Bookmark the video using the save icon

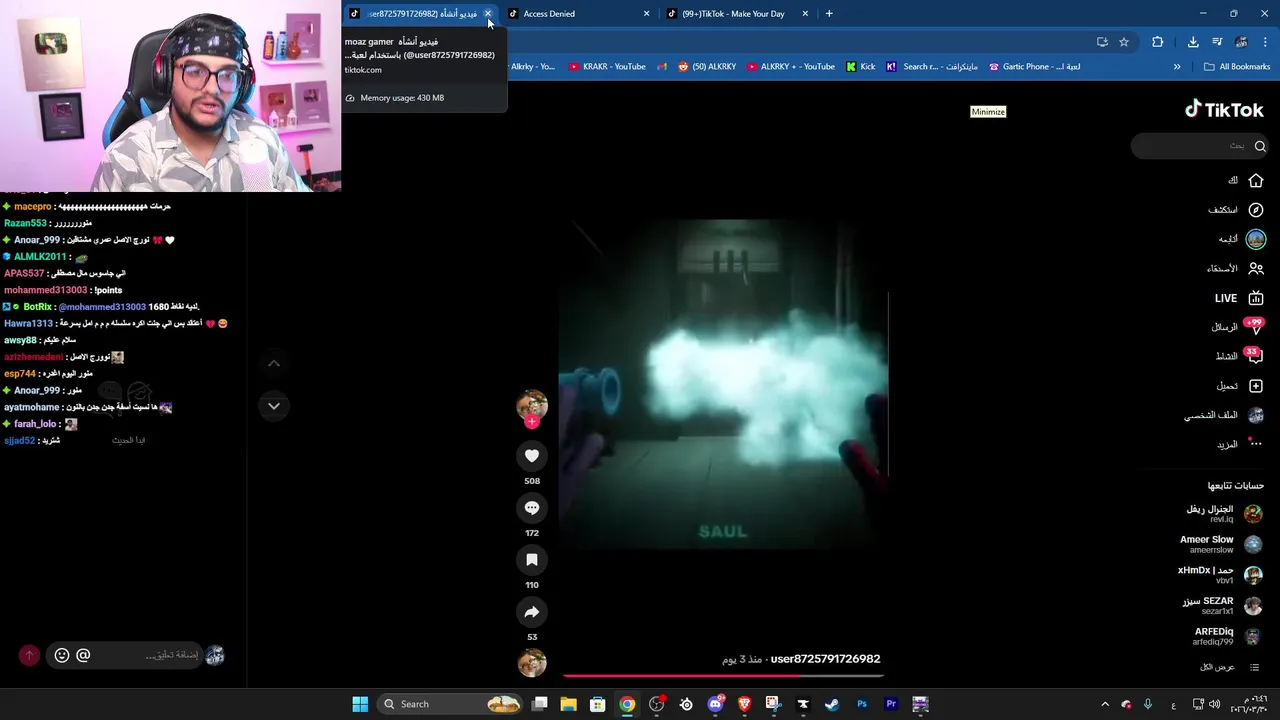click(532, 560)
